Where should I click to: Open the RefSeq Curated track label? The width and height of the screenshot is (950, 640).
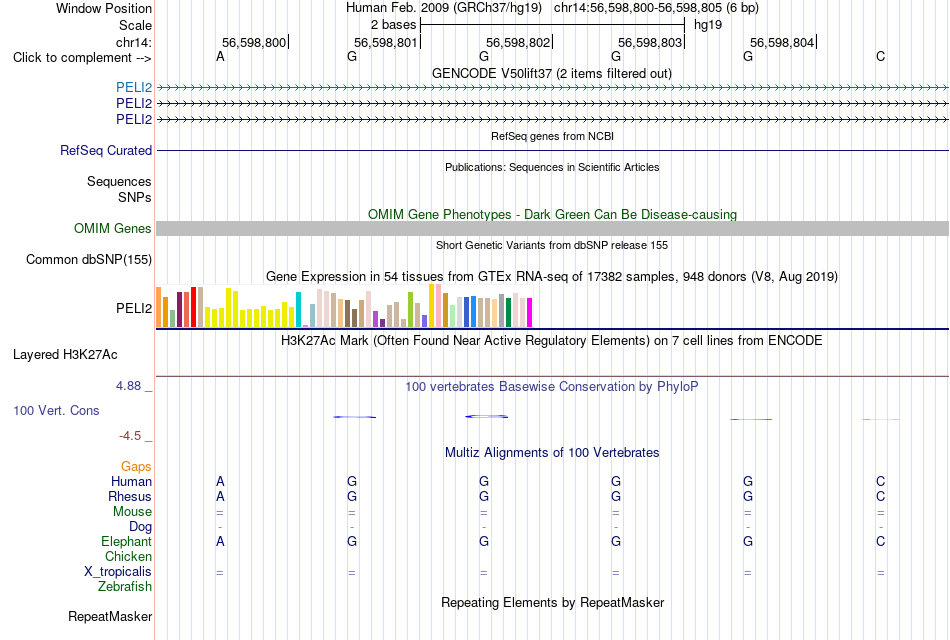point(106,150)
